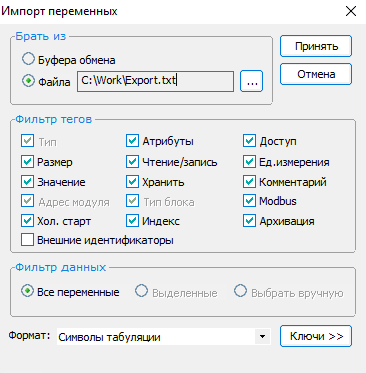
Task: Toggle the Атрибуты checkbox
Action: tap(132, 141)
